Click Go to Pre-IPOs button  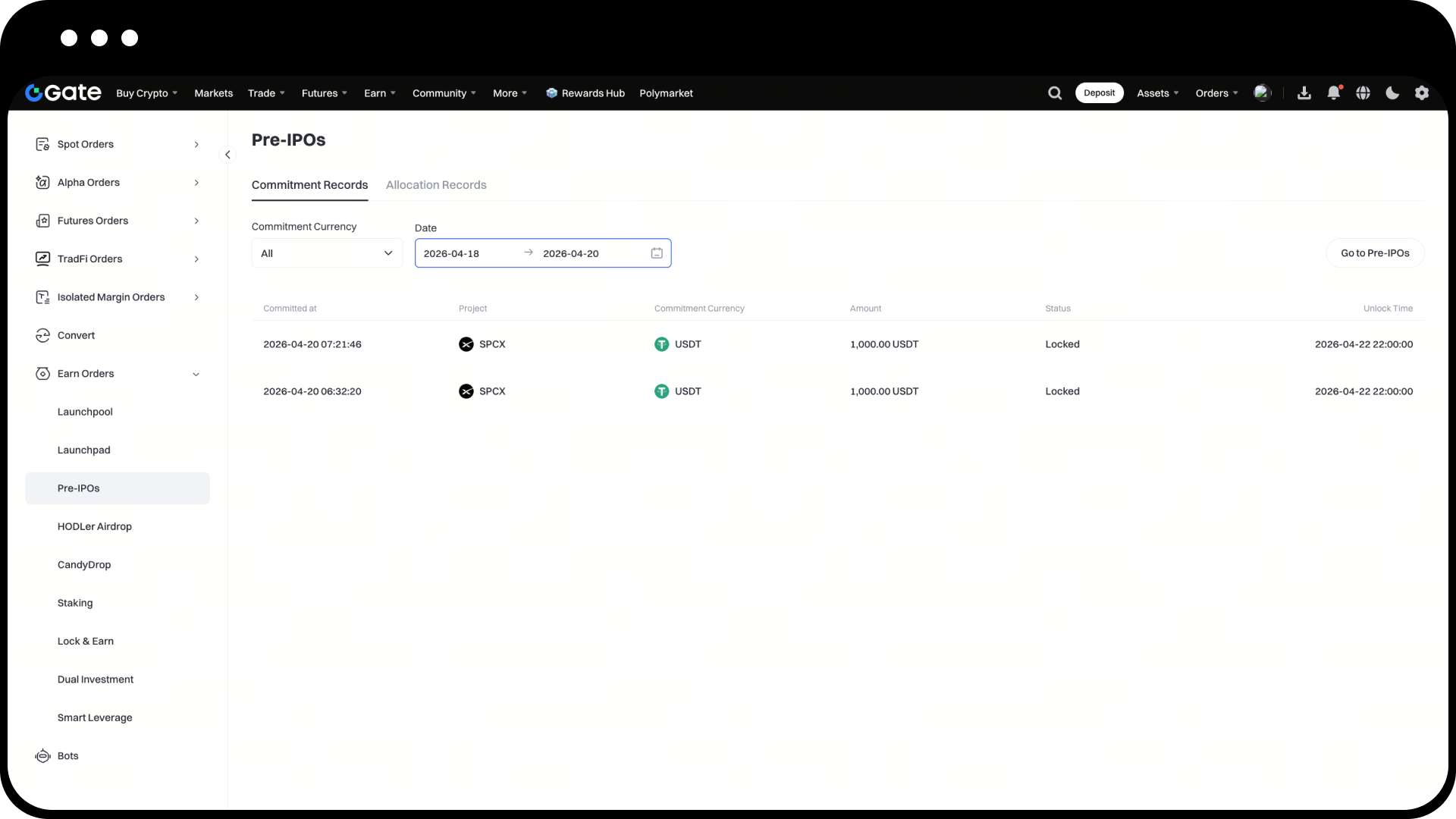pos(1374,253)
